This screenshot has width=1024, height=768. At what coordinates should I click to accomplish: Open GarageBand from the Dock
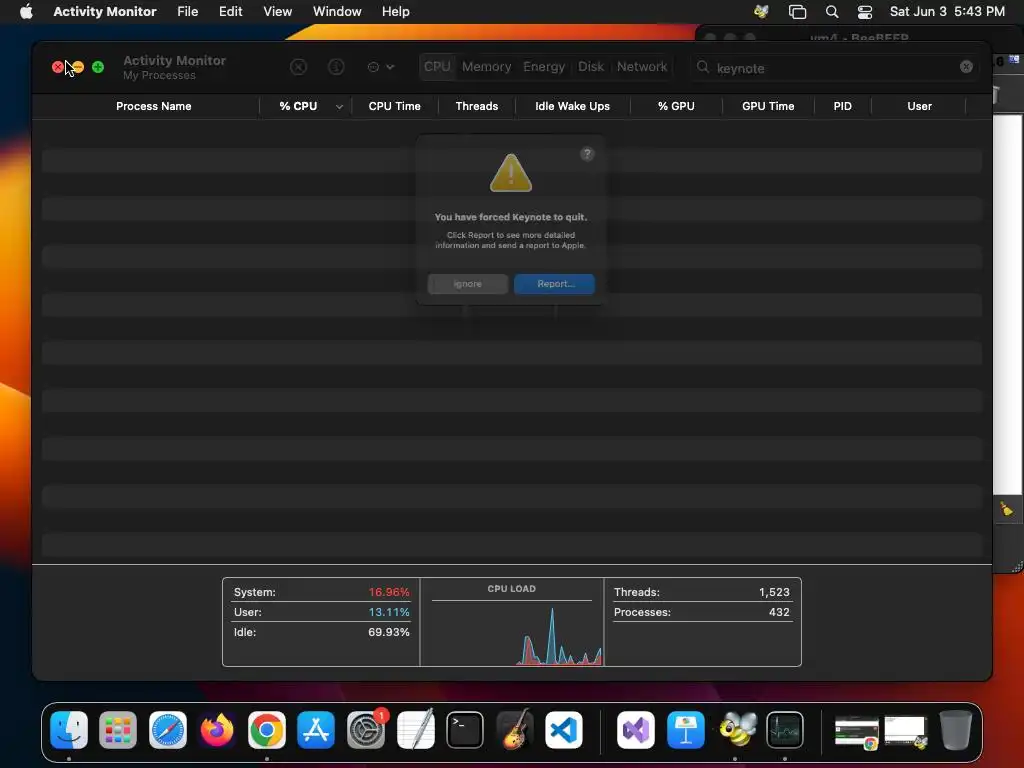515,729
